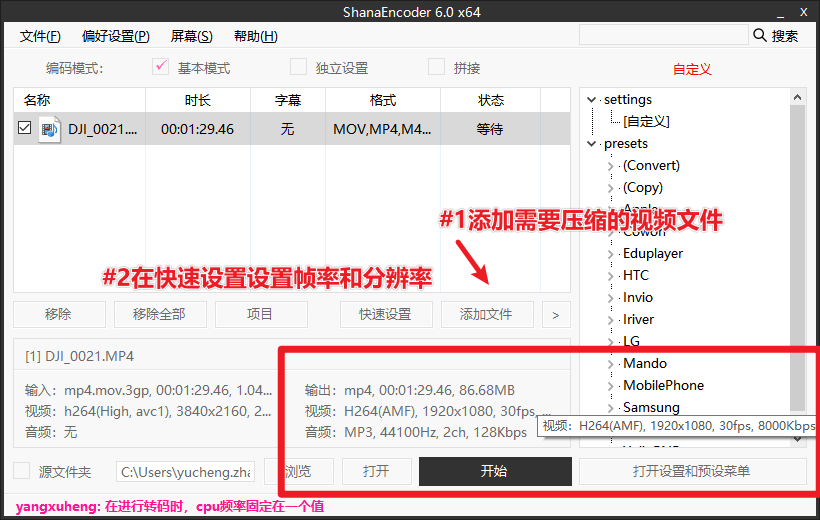Click the 等待 status cell
Screen dimensions: 820x520
click(x=490, y=129)
